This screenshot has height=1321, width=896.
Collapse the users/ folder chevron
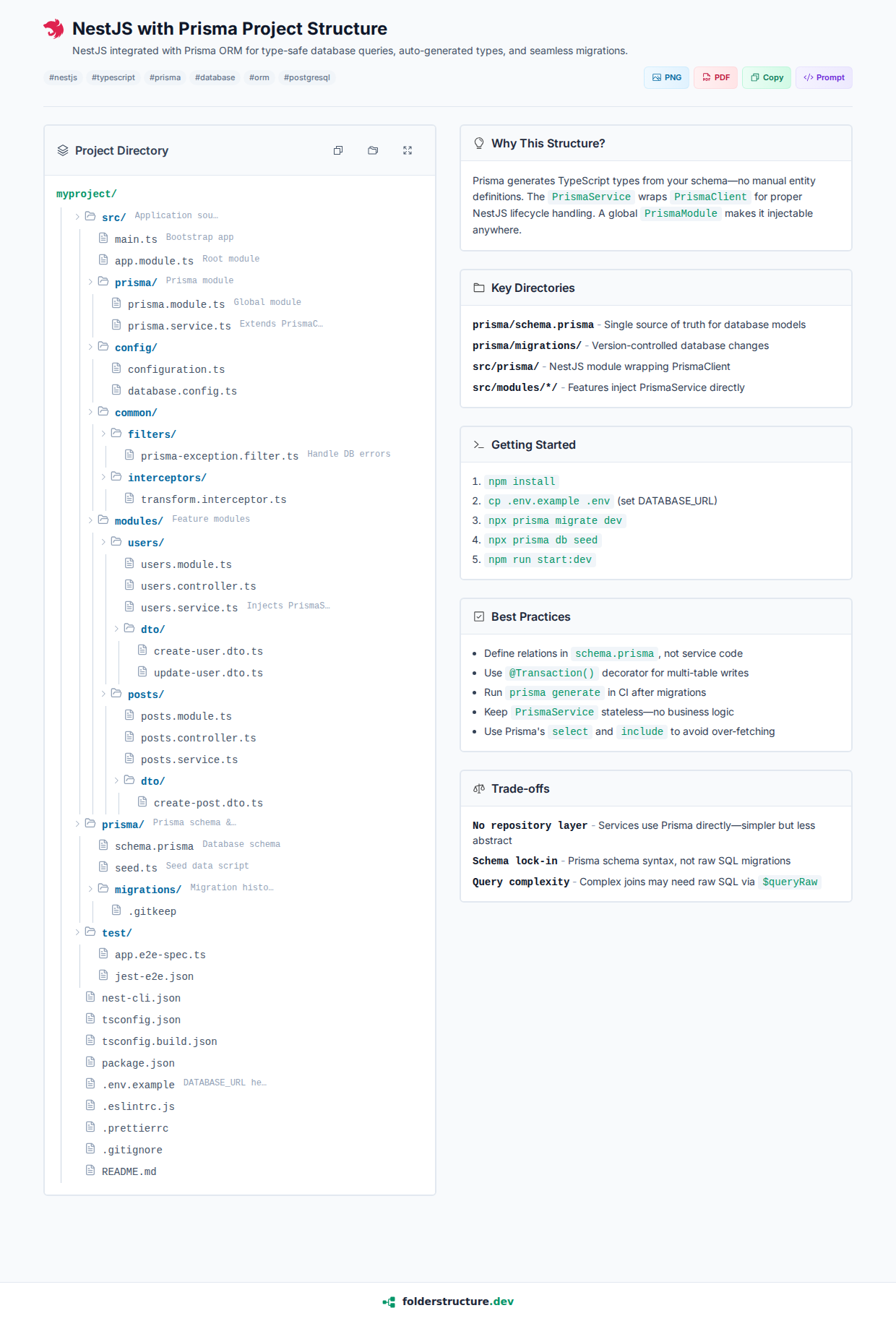coord(103,541)
